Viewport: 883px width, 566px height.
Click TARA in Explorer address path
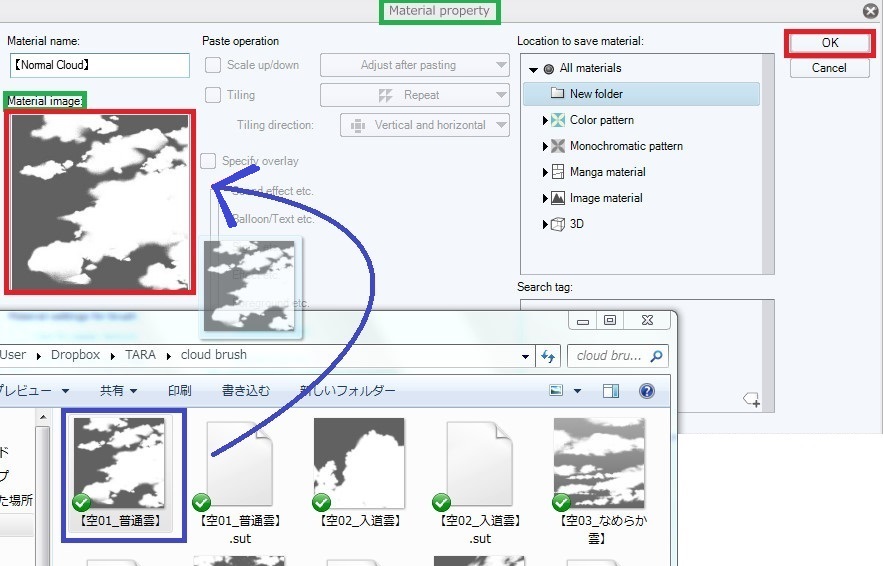point(140,355)
